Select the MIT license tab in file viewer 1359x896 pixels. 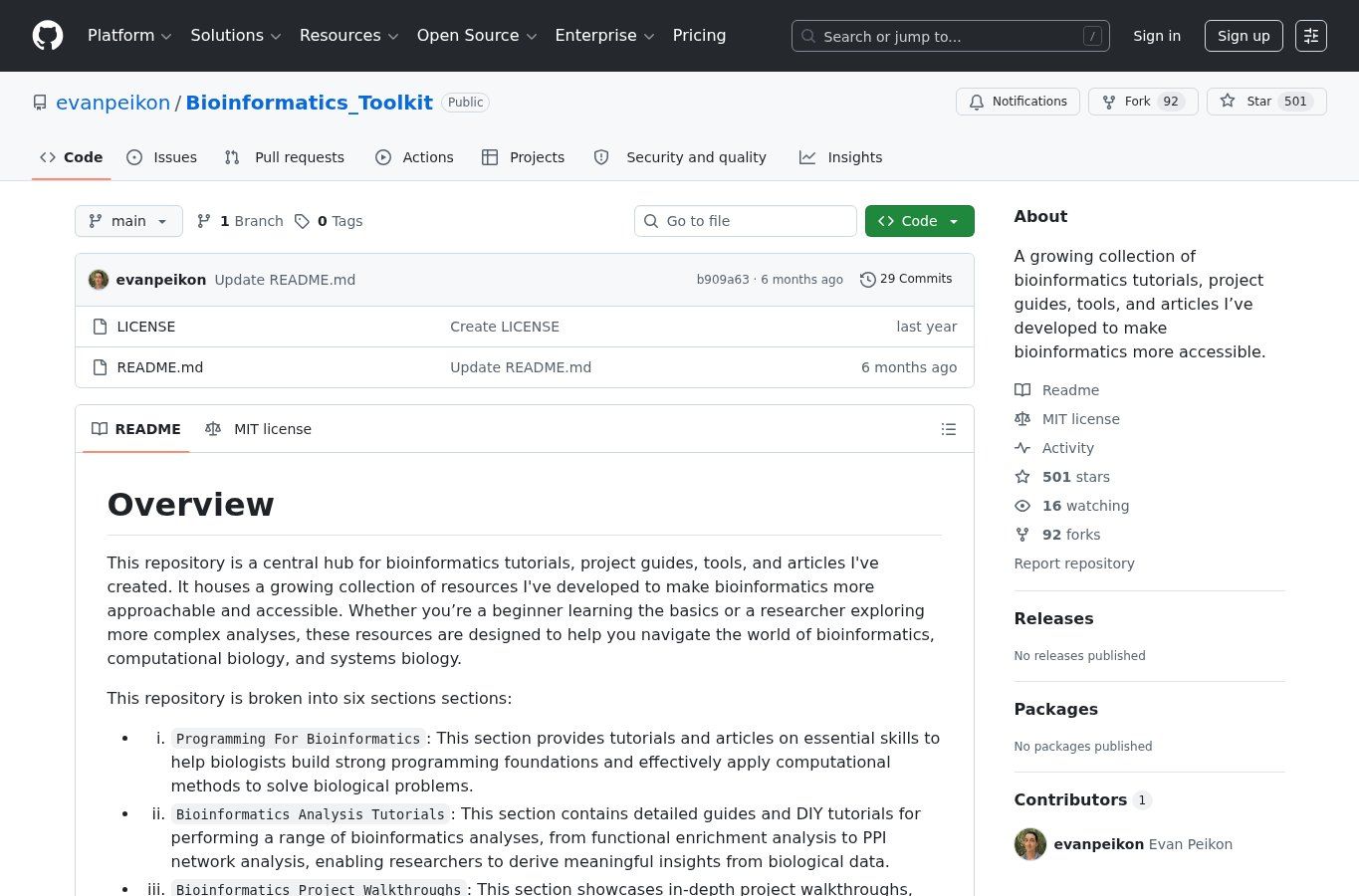[258, 429]
